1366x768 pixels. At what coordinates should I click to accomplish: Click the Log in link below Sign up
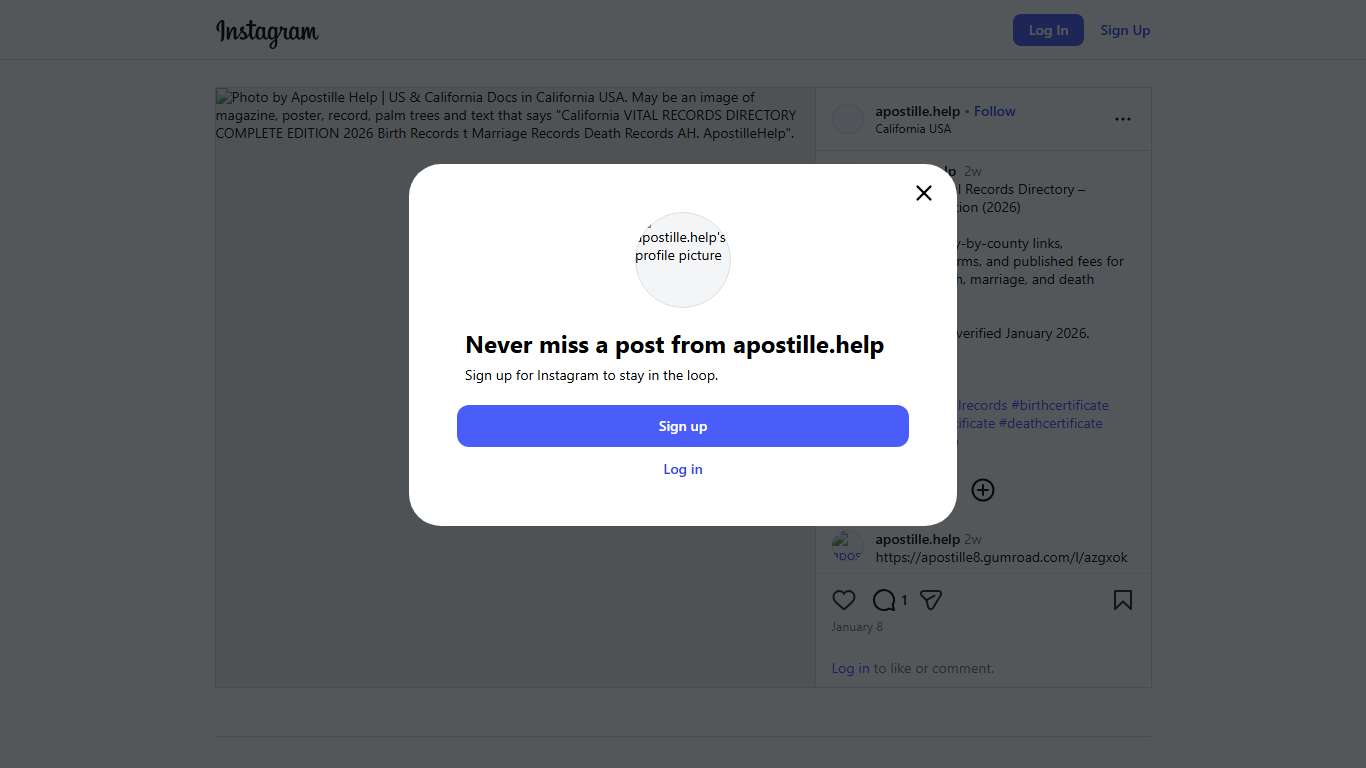point(683,469)
